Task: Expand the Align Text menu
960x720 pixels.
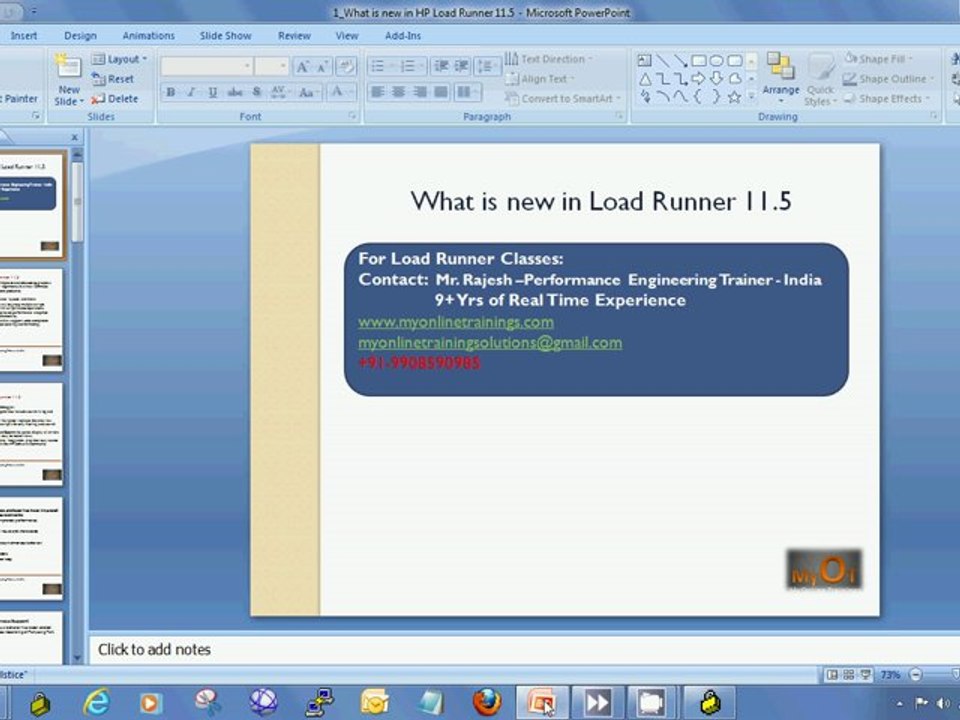Action: click(540, 79)
